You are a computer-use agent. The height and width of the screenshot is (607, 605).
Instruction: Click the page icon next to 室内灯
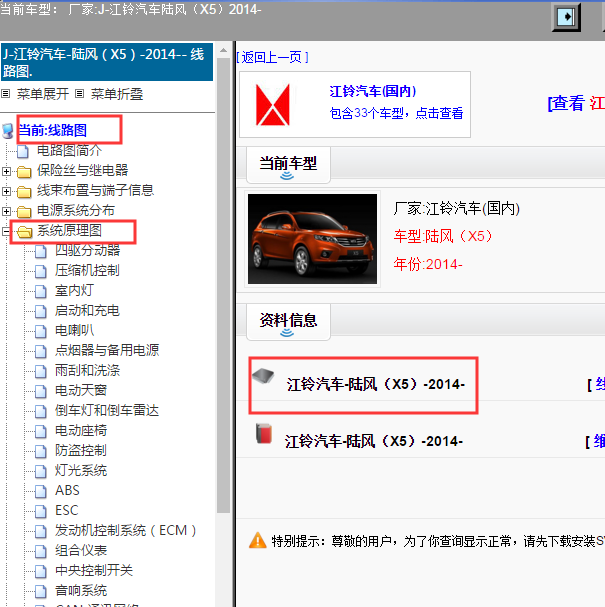(41, 291)
